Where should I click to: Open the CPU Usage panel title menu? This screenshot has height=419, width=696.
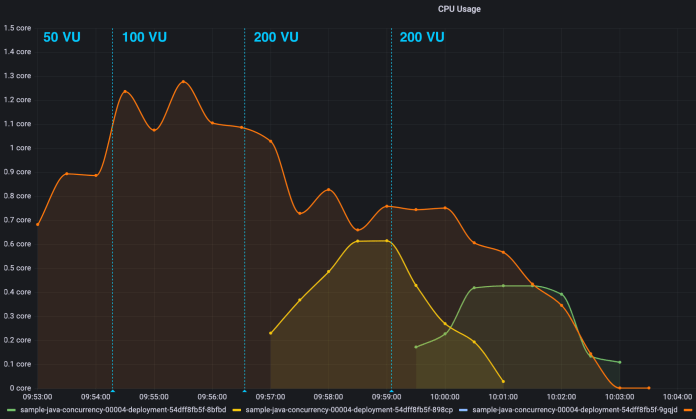(x=464, y=8)
